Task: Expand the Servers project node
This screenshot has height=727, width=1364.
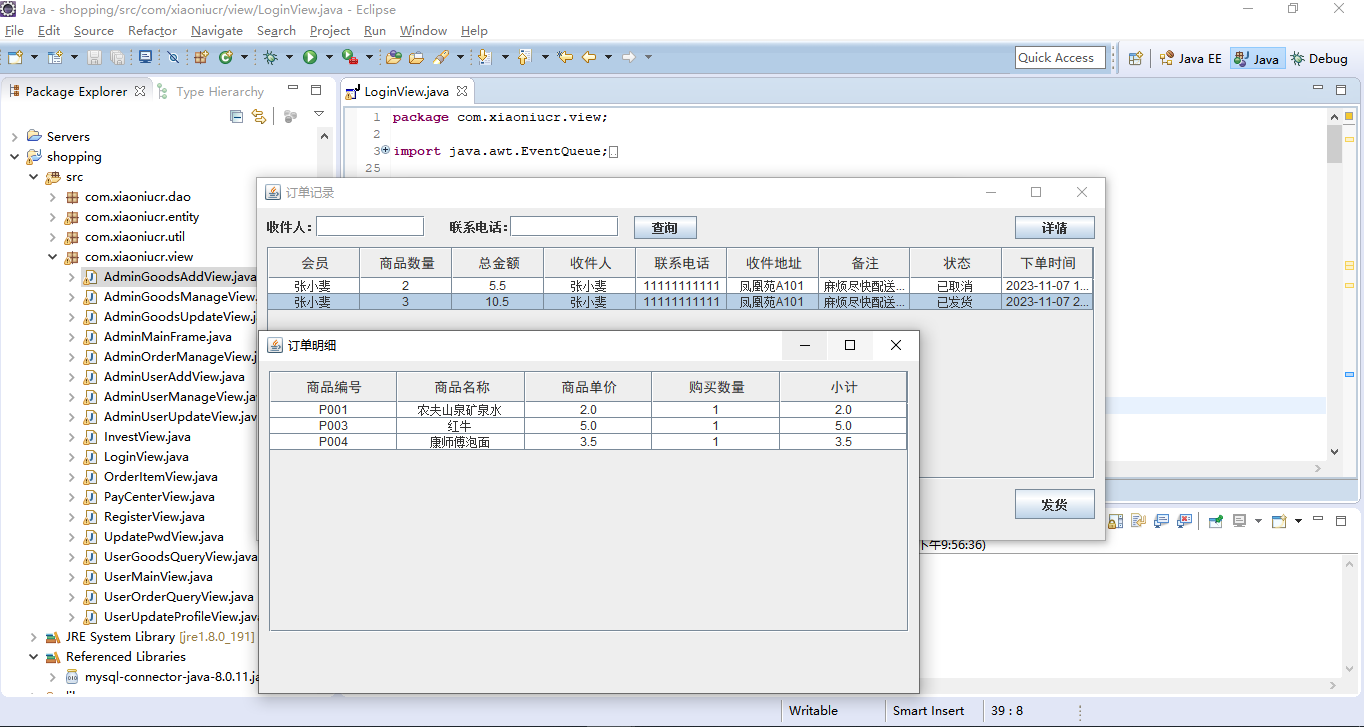Action: [14, 136]
